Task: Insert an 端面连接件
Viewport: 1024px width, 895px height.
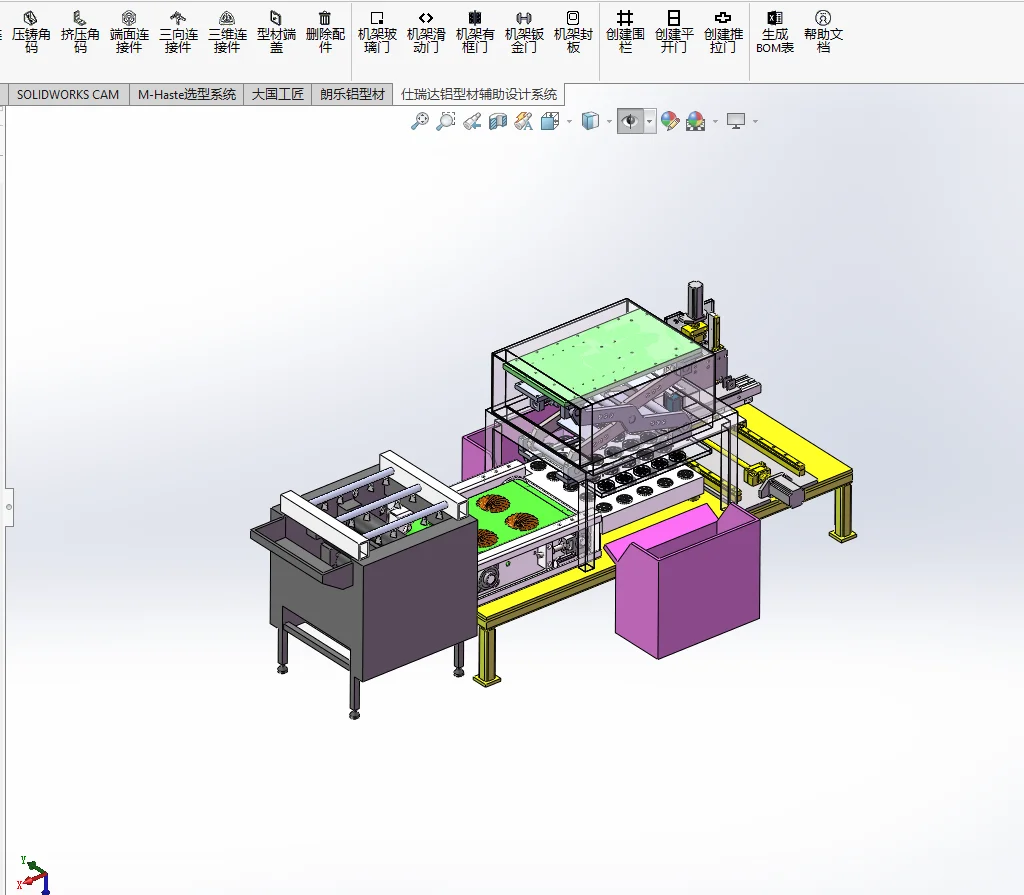Action: (x=129, y=31)
